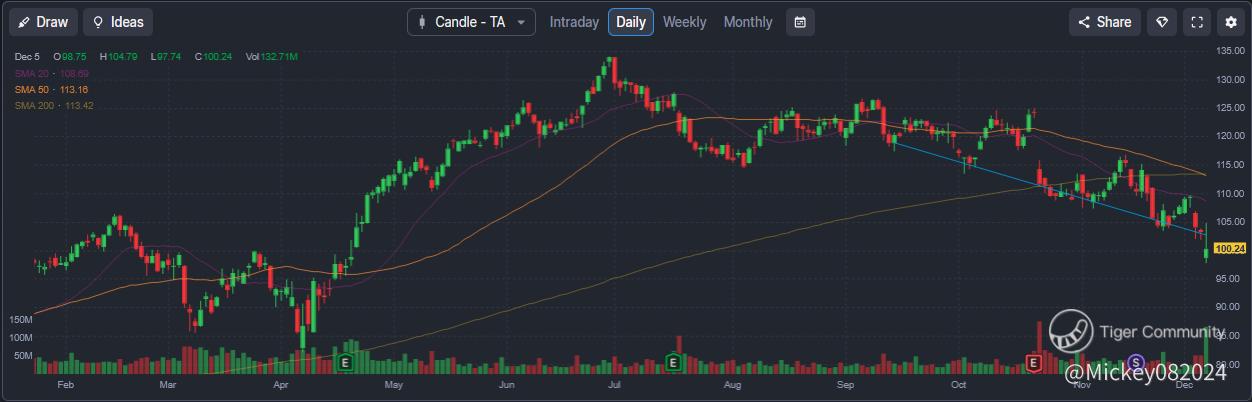1252x402 pixels.
Task: Click the July earnings marker
Action: click(674, 362)
